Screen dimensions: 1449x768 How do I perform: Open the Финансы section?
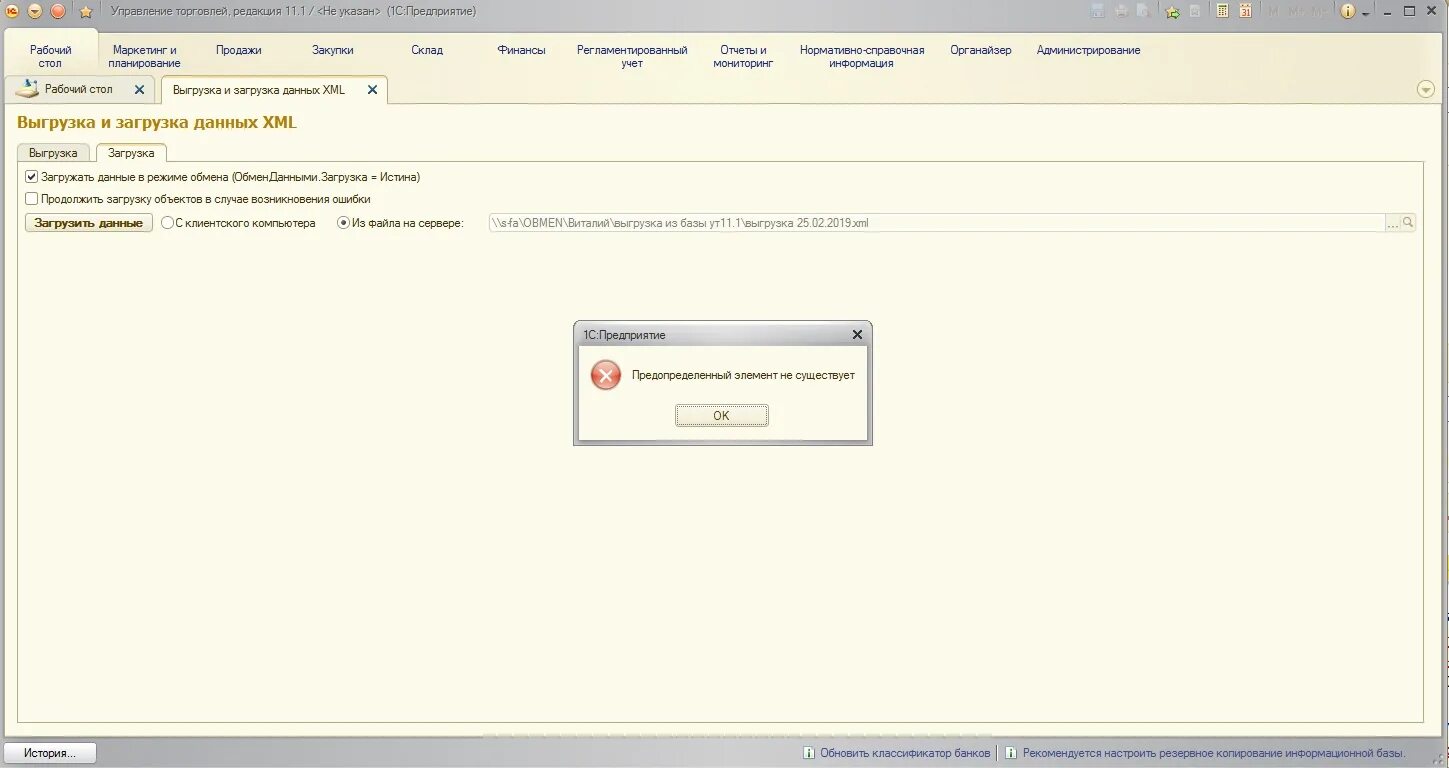coord(521,50)
